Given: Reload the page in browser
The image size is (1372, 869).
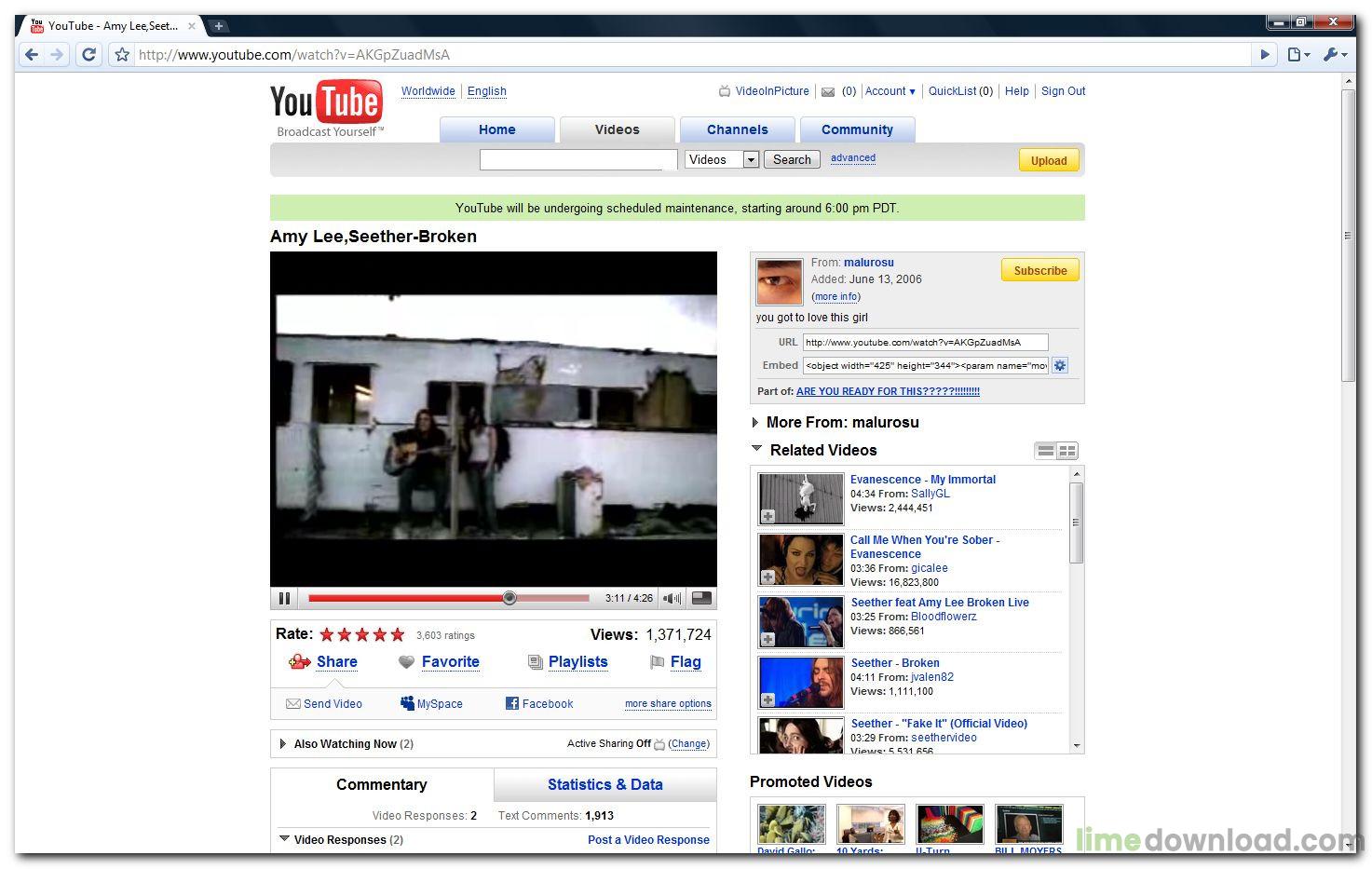Looking at the screenshot, I should pyautogui.click(x=88, y=55).
